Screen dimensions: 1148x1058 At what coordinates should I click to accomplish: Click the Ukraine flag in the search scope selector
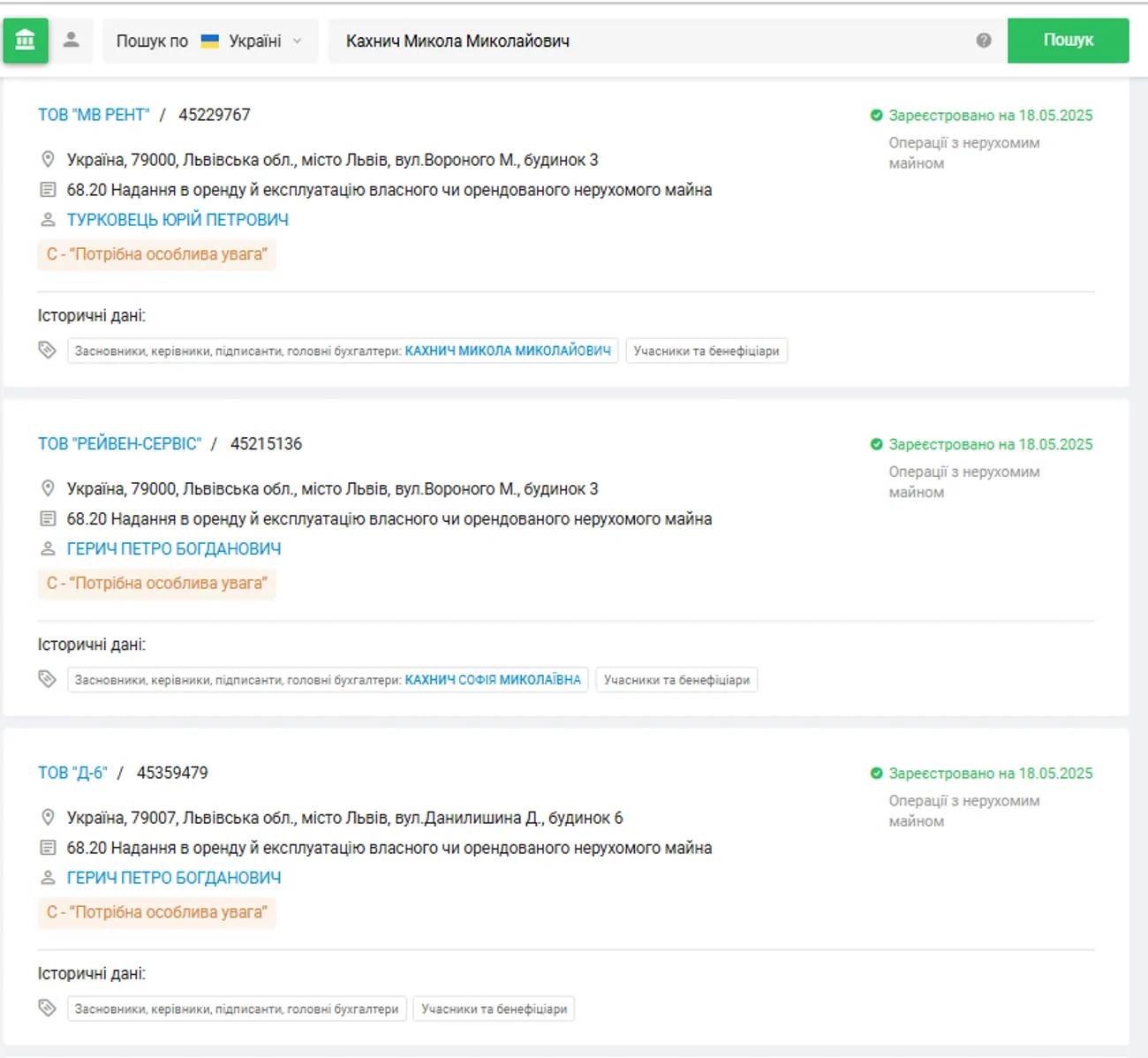coord(210,42)
